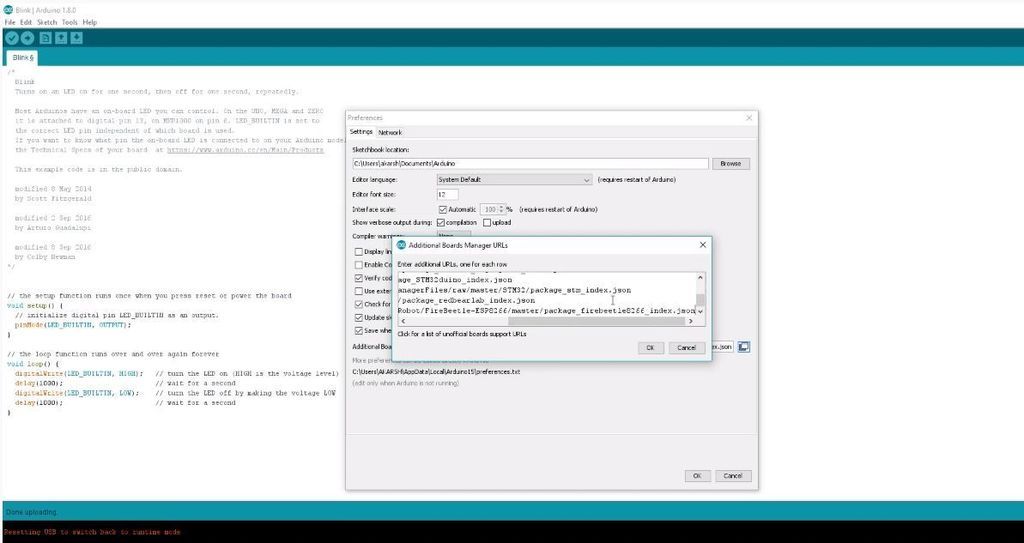Close the Preferences window

point(749,118)
